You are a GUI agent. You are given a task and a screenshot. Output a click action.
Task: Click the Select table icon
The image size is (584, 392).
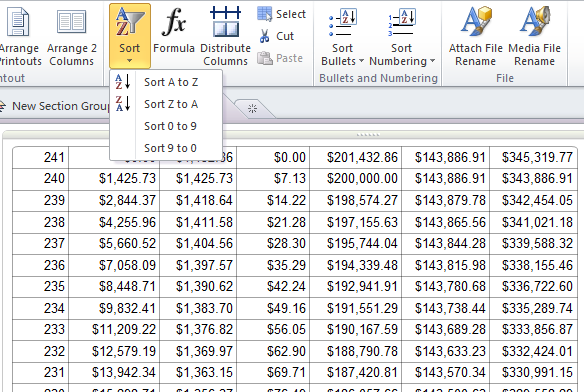point(264,14)
